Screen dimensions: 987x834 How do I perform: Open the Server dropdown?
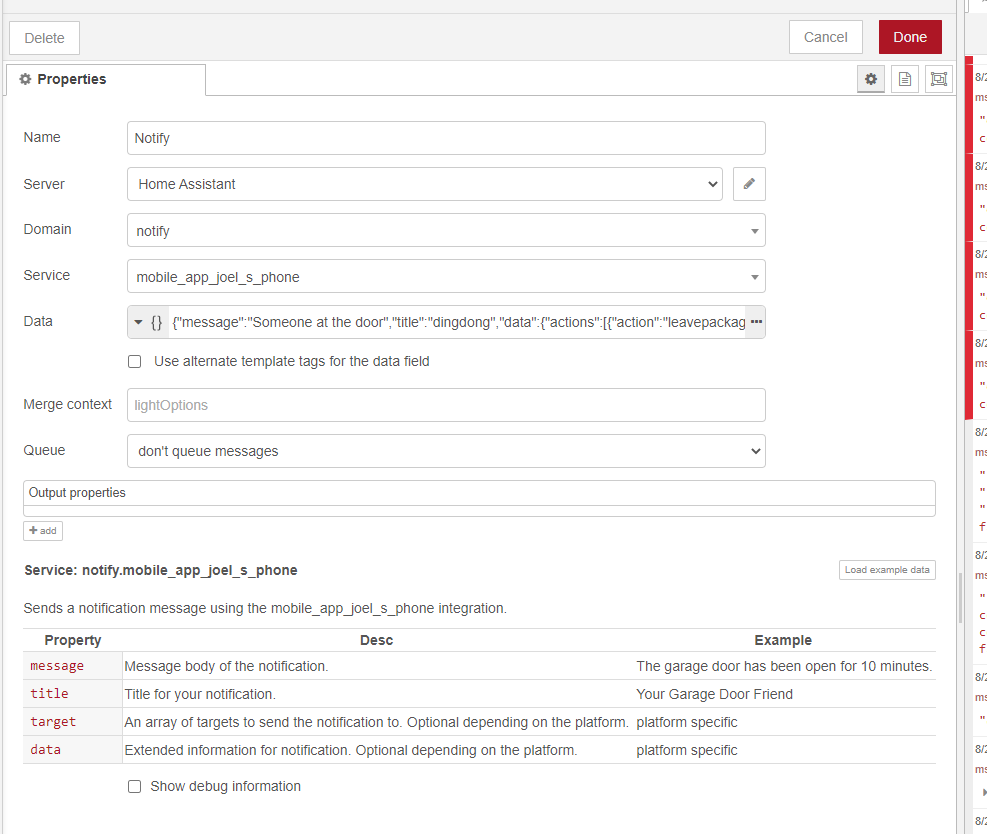click(x=425, y=184)
